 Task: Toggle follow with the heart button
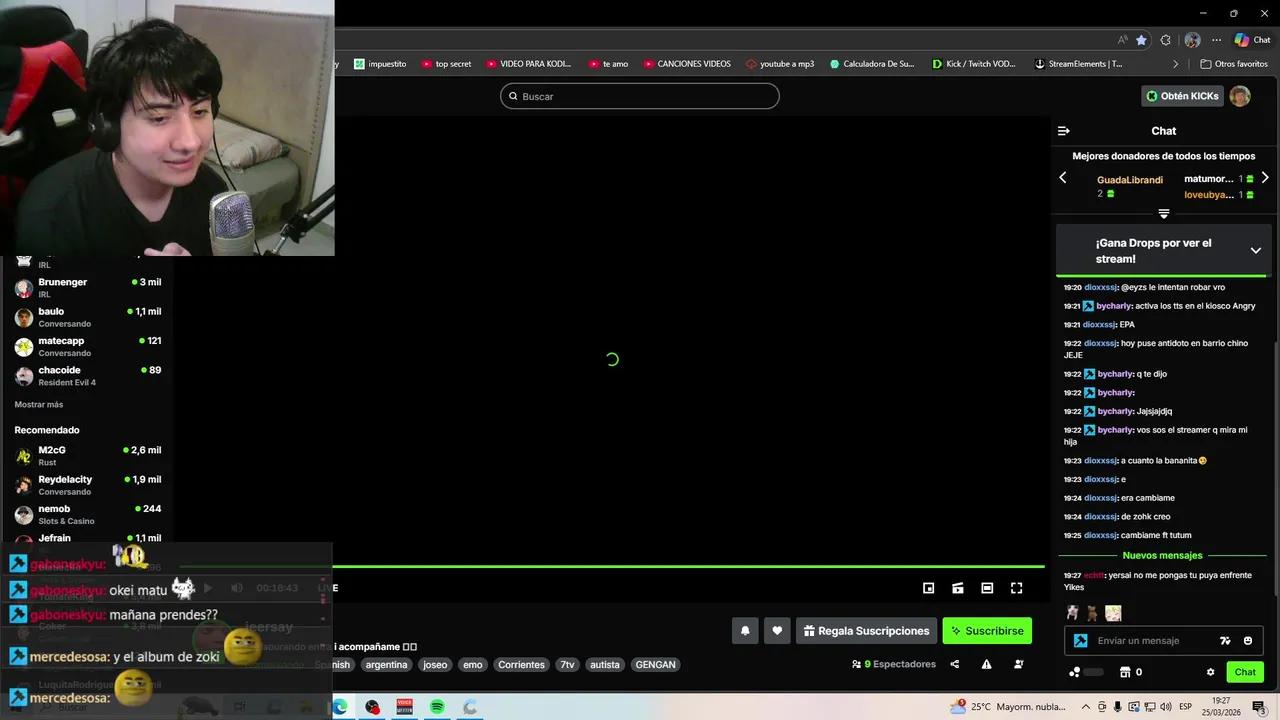pos(777,631)
